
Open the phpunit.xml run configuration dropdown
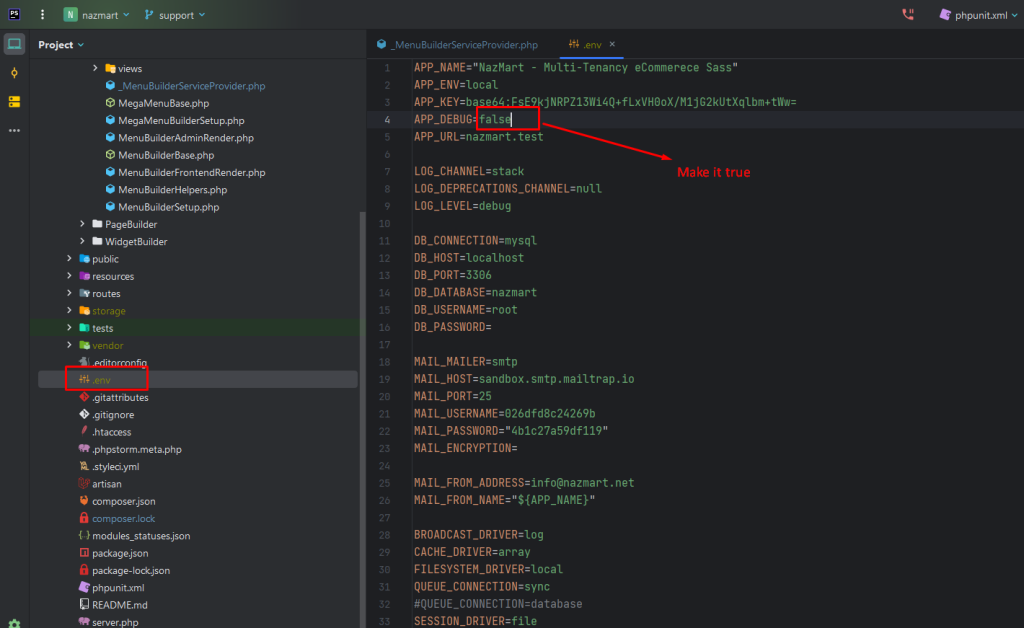pyautogui.click(x=979, y=14)
